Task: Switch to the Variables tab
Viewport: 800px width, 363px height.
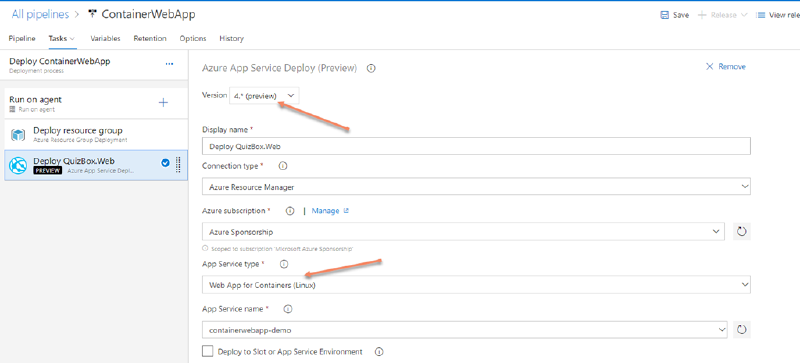Action: click(x=105, y=38)
